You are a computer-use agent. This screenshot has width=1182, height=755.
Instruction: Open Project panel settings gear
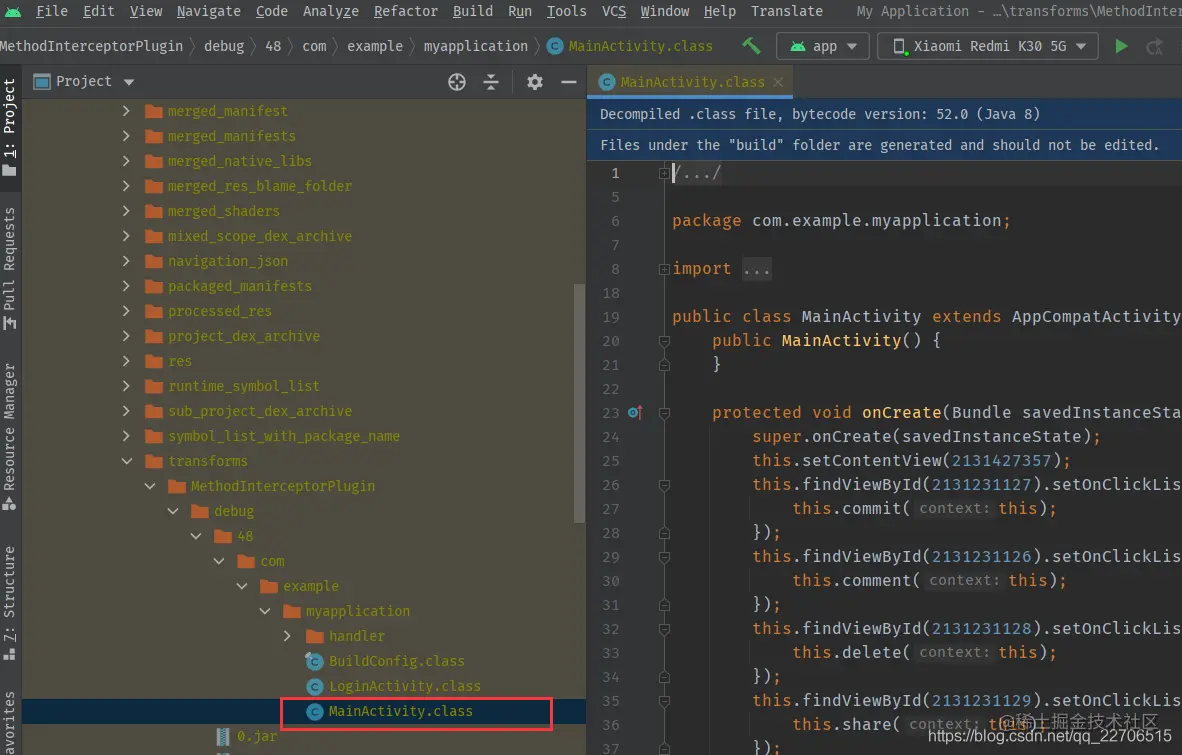tap(534, 82)
